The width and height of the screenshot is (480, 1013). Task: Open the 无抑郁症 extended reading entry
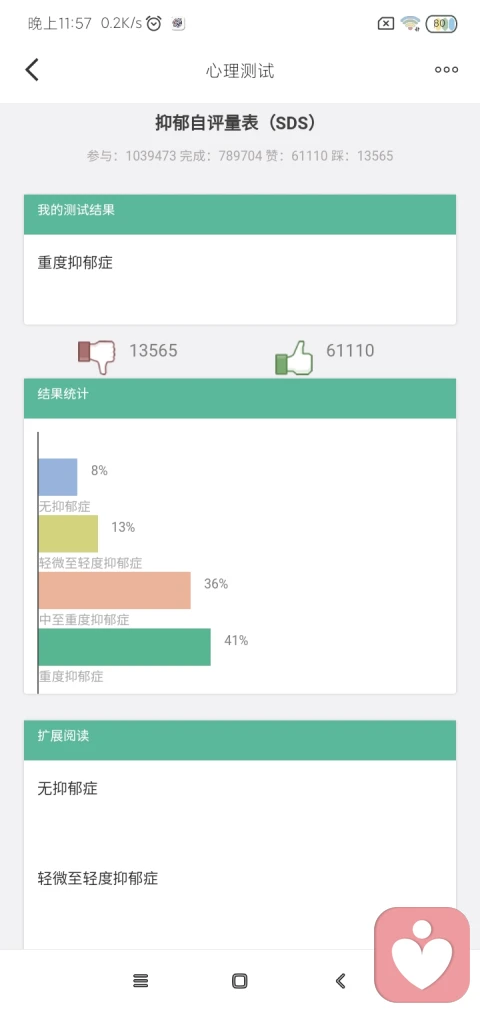tap(68, 788)
